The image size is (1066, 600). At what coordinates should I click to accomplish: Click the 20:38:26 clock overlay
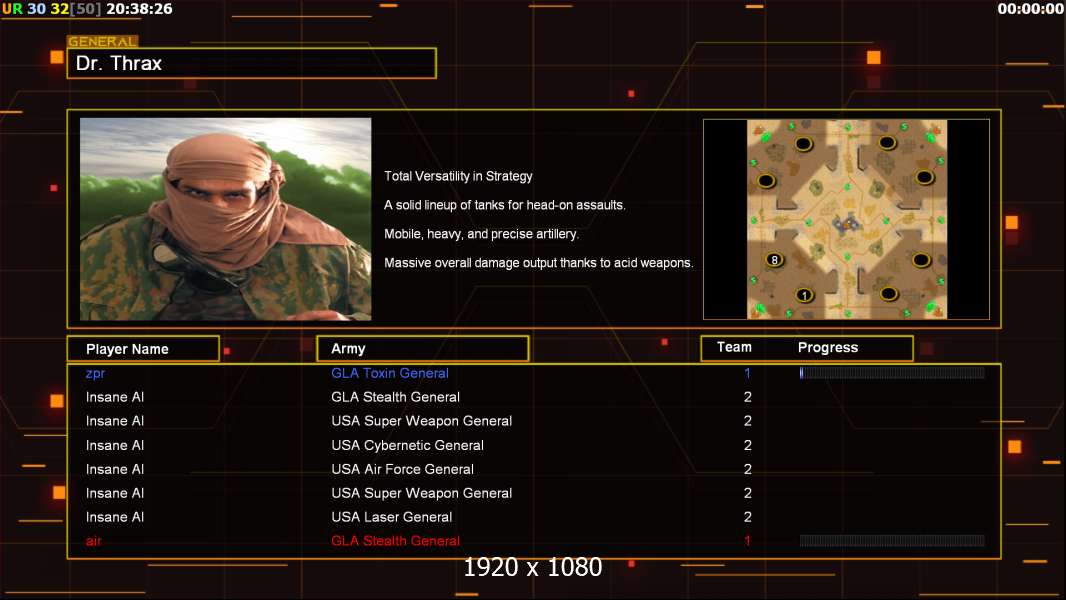pyautogui.click(x=139, y=9)
